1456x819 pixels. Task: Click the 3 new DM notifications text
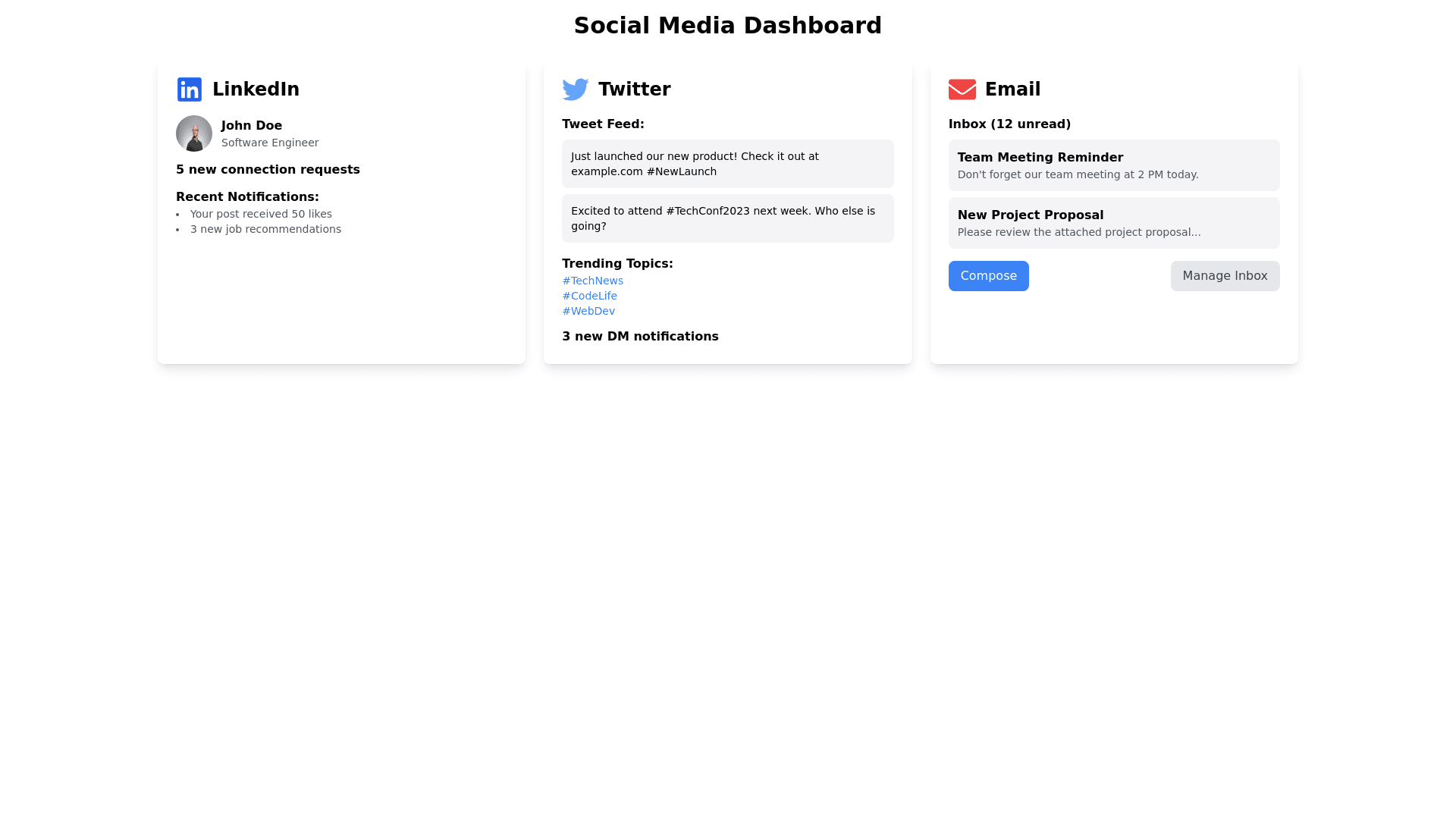coord(640,337)
